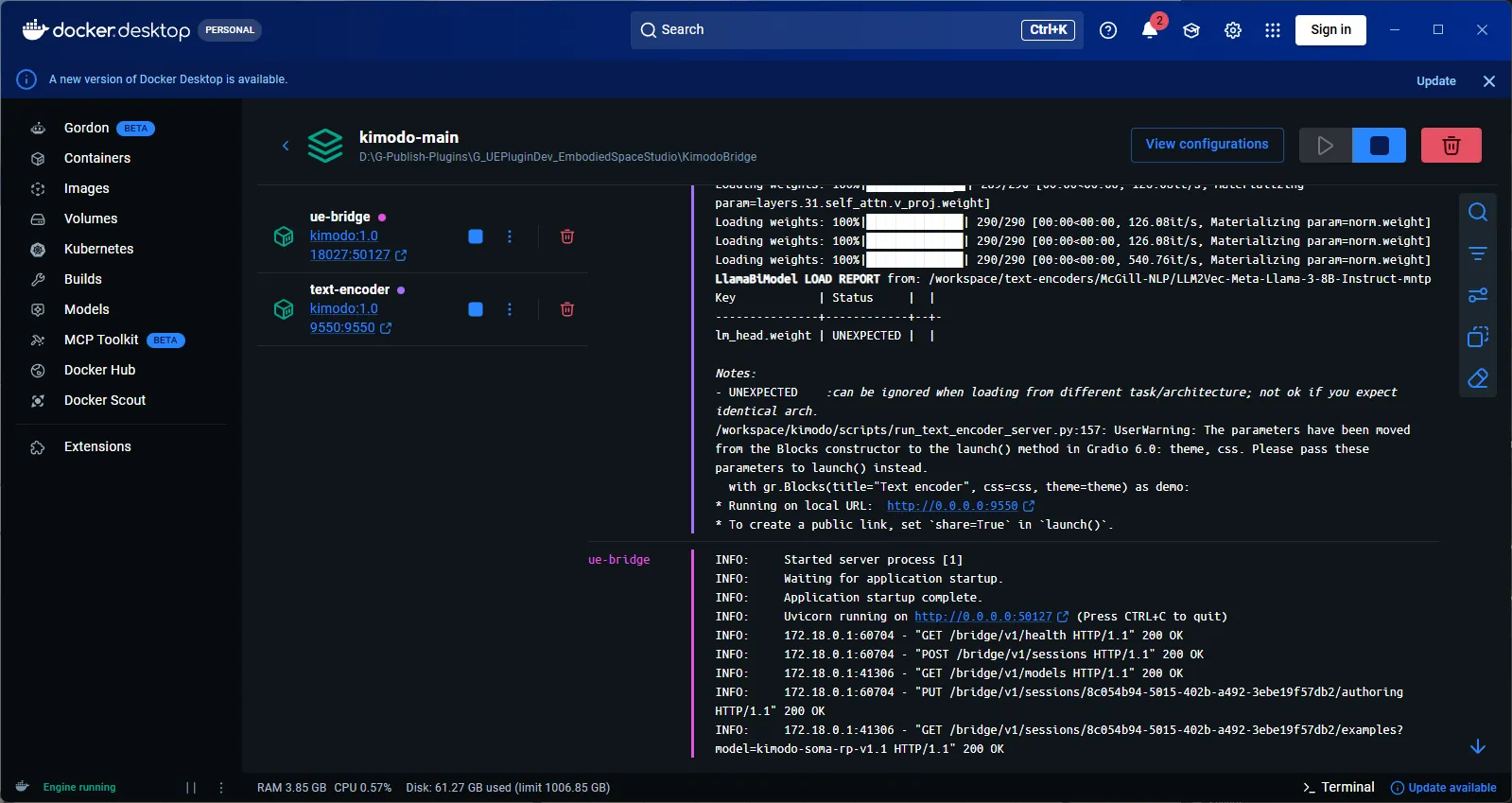1512x803 pixels.
Task: Open the help menu icon
Action: pos(1108,30)
